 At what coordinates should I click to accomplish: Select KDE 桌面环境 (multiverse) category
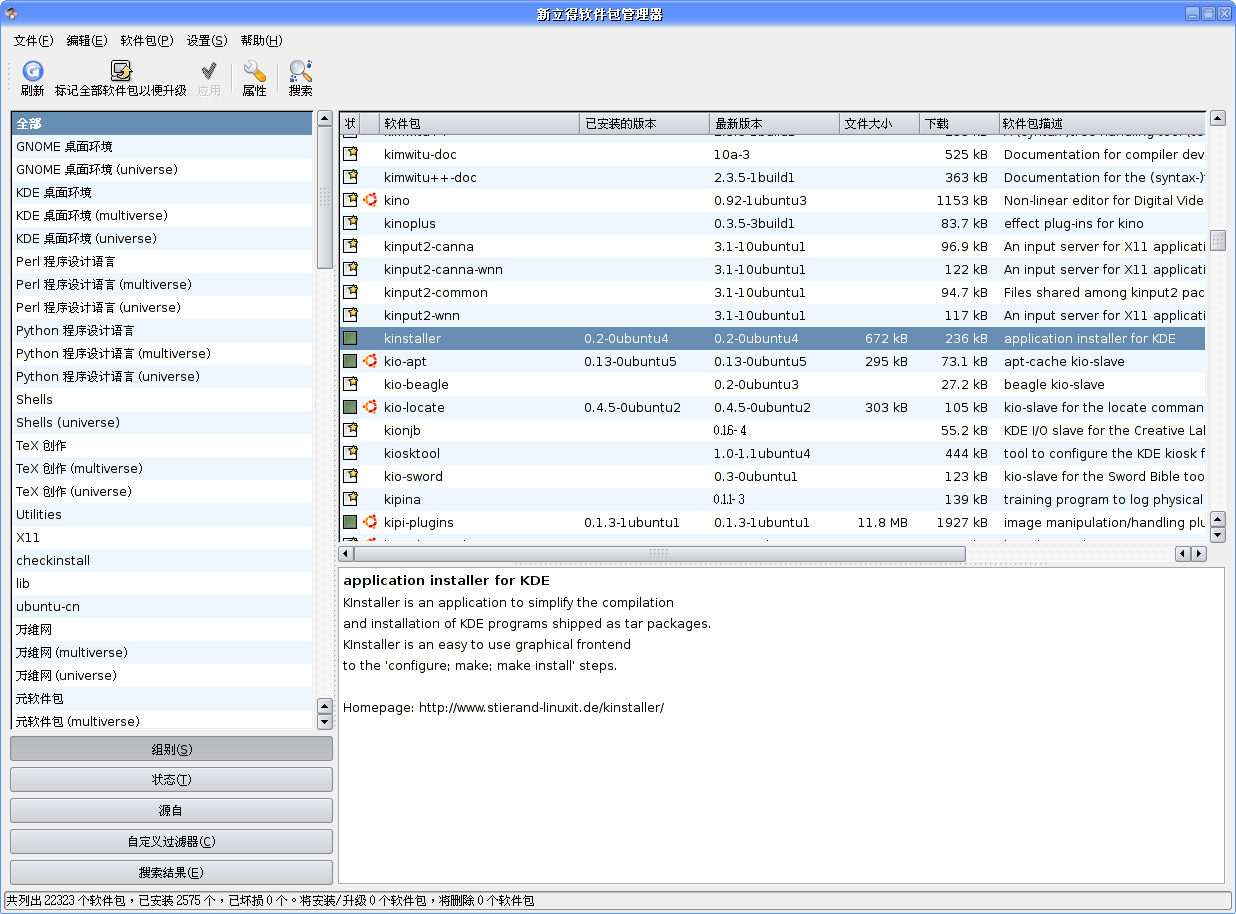(162, 216)
